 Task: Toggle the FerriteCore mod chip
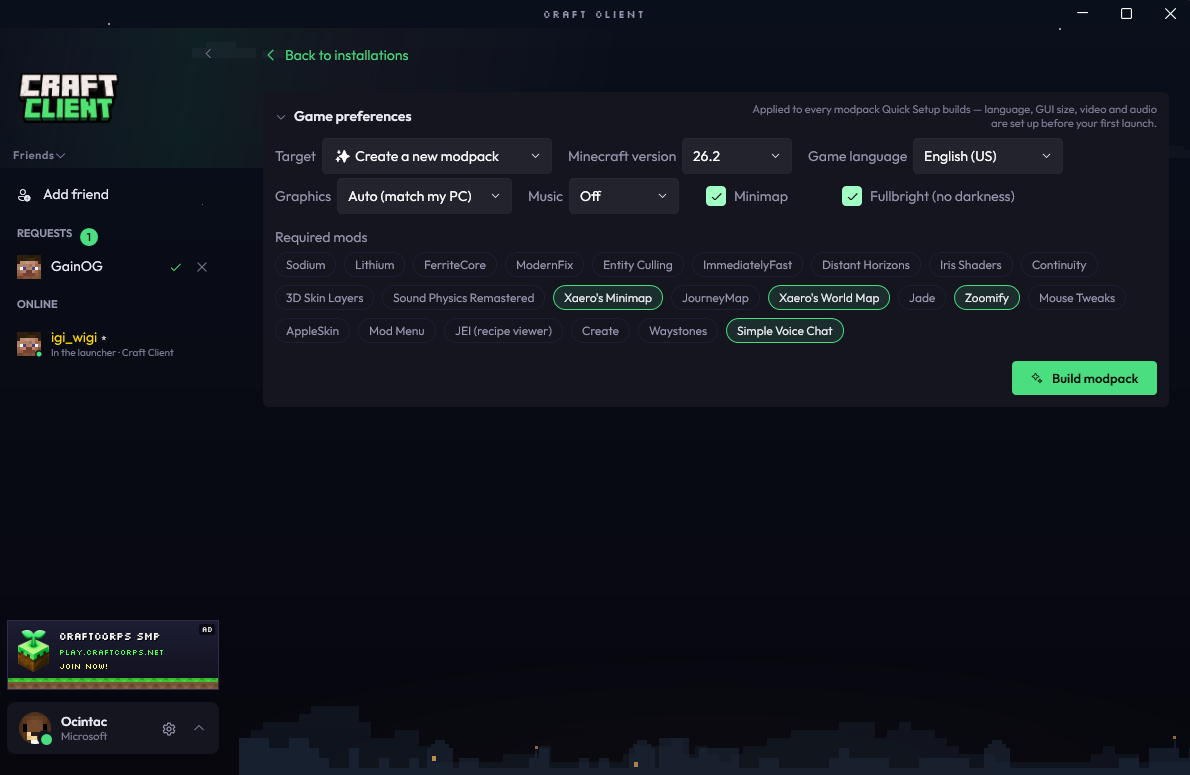click(x=455, y=265)
